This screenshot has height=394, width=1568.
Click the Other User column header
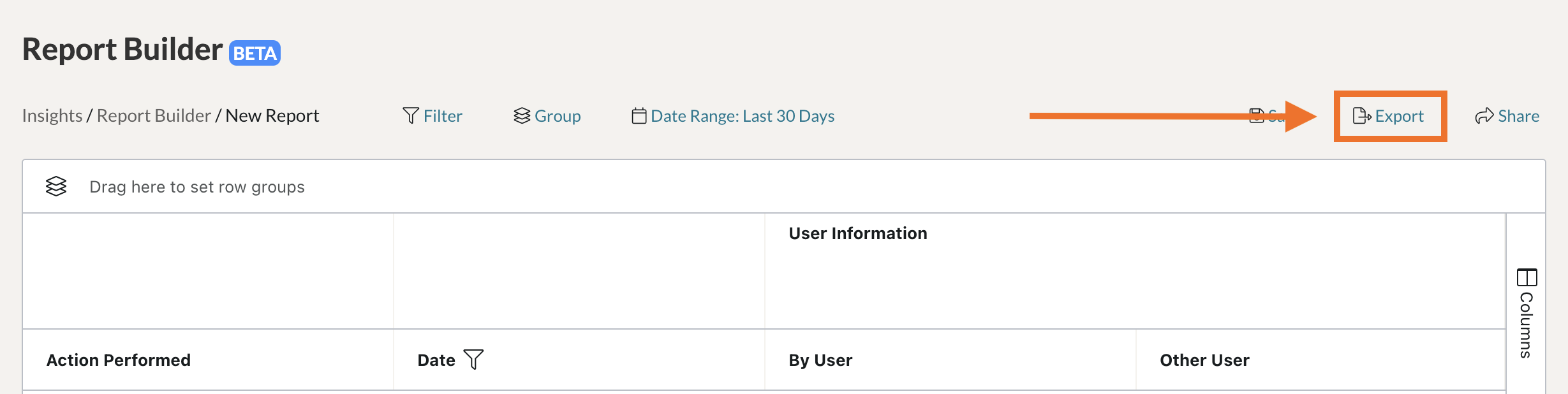tap(1204, 360)
